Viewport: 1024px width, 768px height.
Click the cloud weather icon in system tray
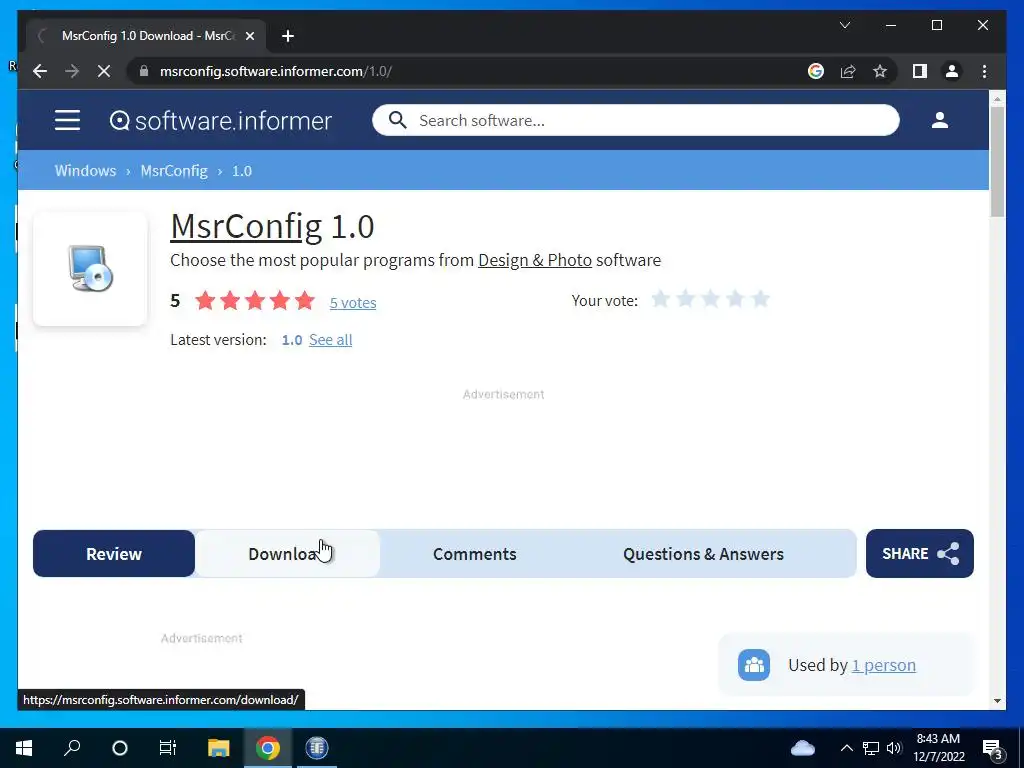pyautogui.click(x=803, y=748)
